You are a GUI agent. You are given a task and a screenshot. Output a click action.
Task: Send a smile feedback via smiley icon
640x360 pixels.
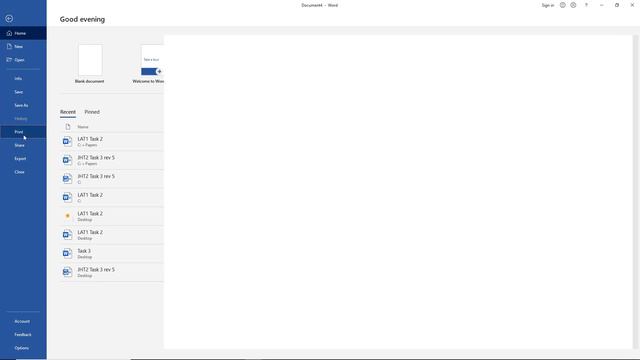562,5
